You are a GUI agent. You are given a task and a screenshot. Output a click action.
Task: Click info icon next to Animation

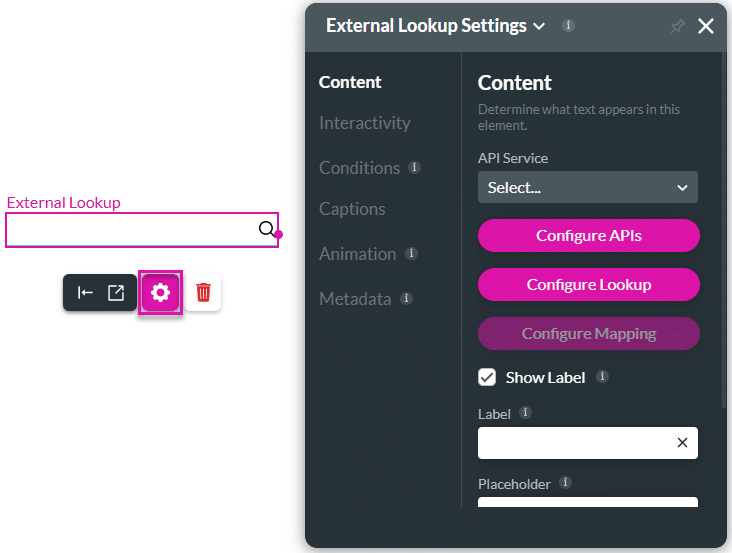(411, 253)
